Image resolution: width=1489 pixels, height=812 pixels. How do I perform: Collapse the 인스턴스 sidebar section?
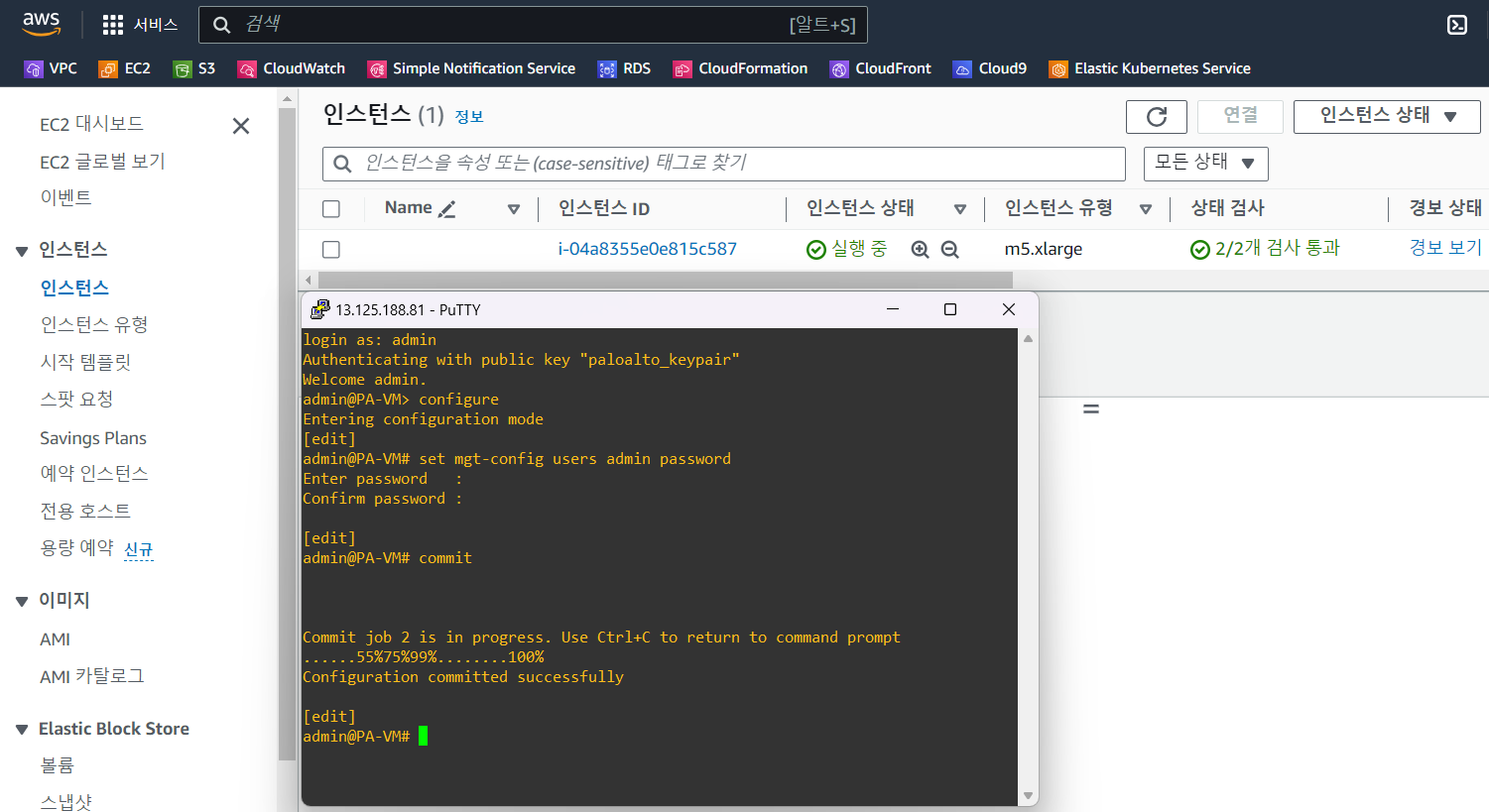[x=22, y=251]
